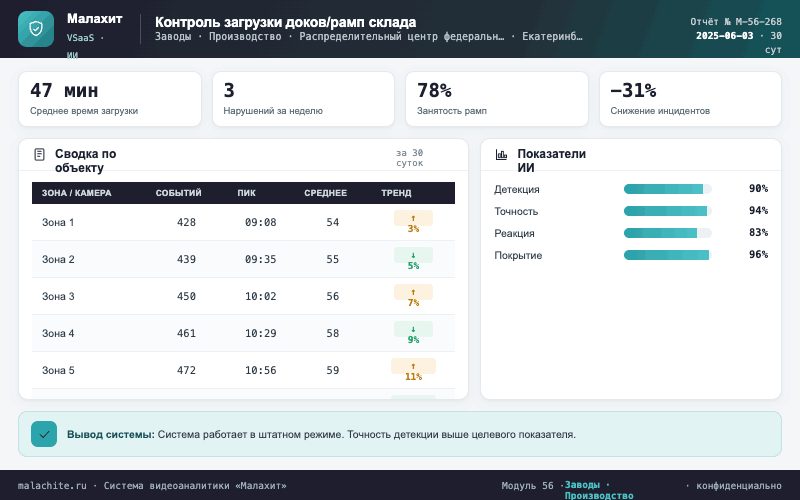Image resolution: width=800 pixels, height=500 pixels.
Task: Open the 78% Занятость рамп card
Action: tap(496, 99)
